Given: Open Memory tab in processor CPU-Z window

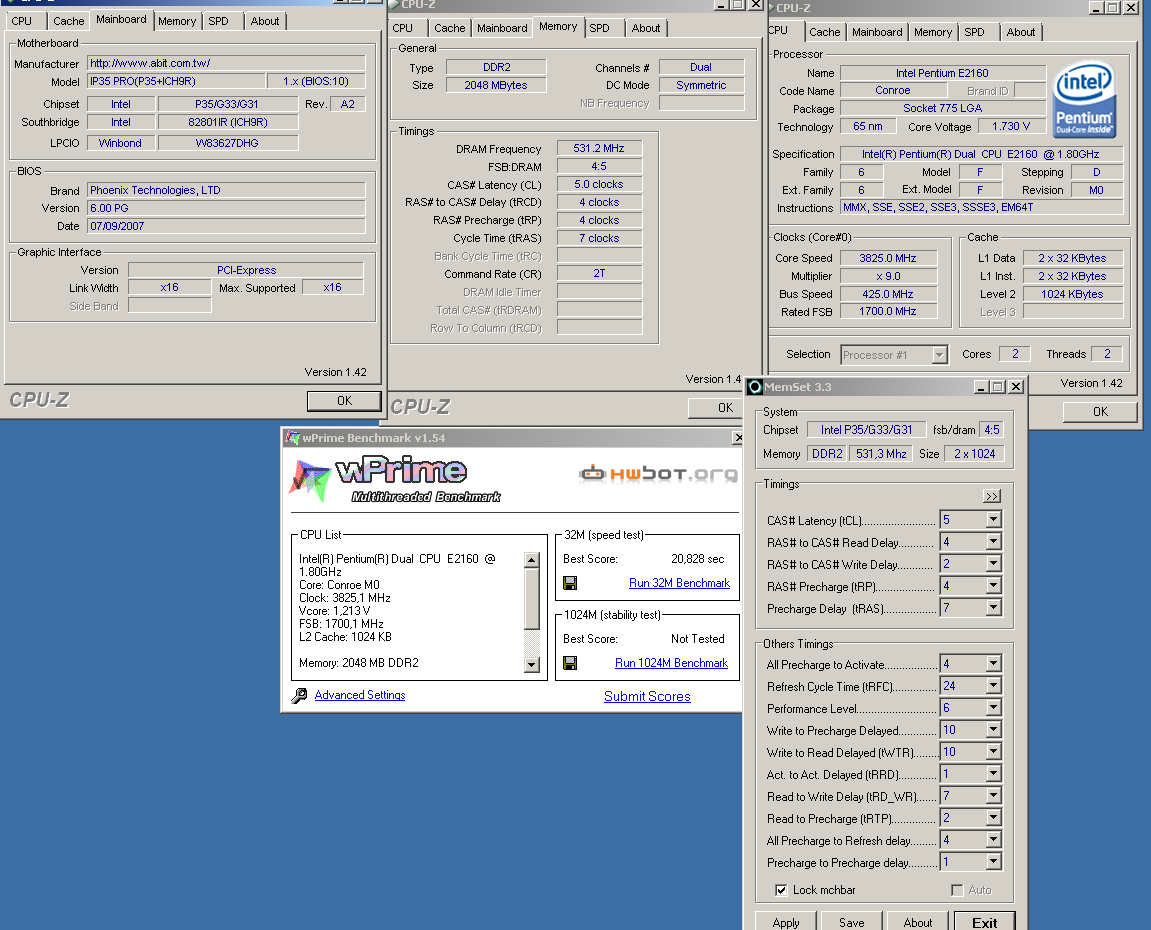Looking at the screenshot, I should (x=933, y=32).
